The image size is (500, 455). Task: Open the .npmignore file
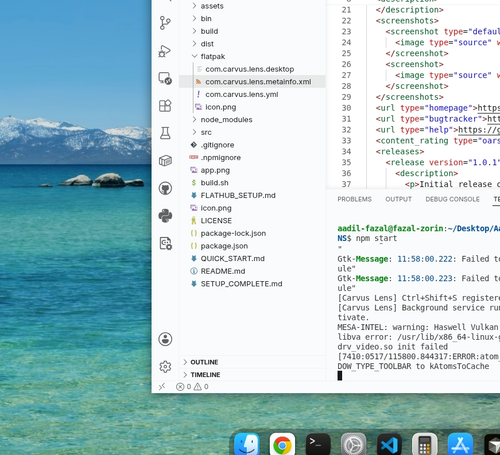tap(252, 158)
